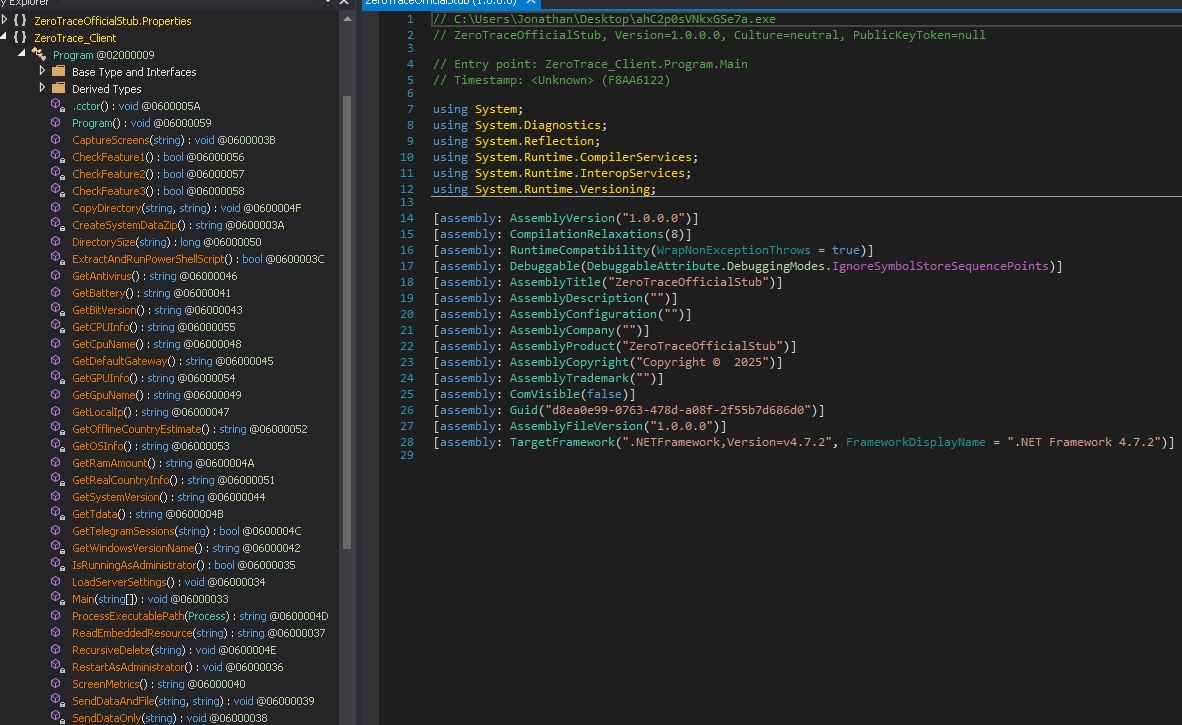This screenshot has height=725, width=1182.
Task: Select the GetCpuName method
Action: (156, 344)
